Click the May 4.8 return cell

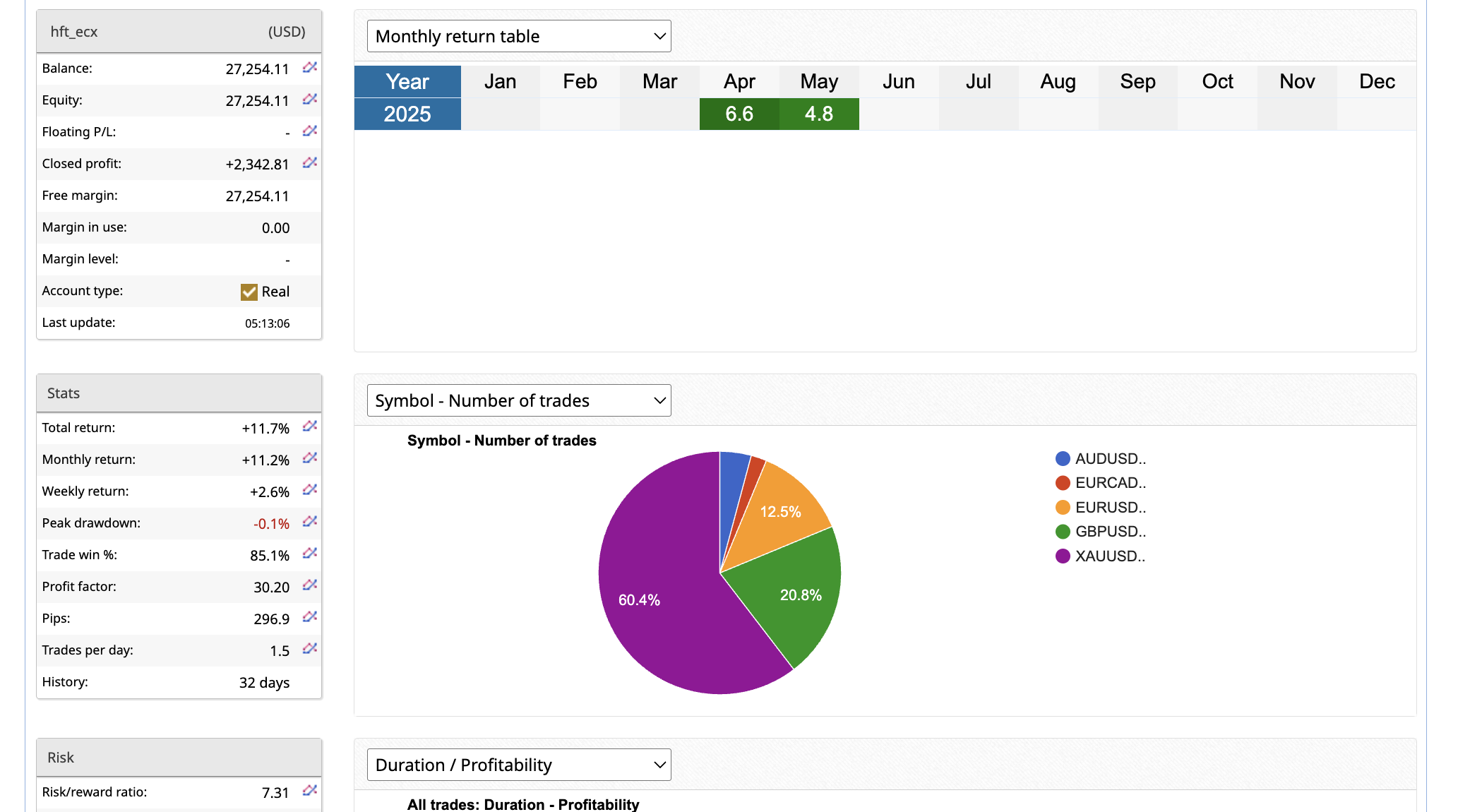pyautogui.click(x=818, y=114)
